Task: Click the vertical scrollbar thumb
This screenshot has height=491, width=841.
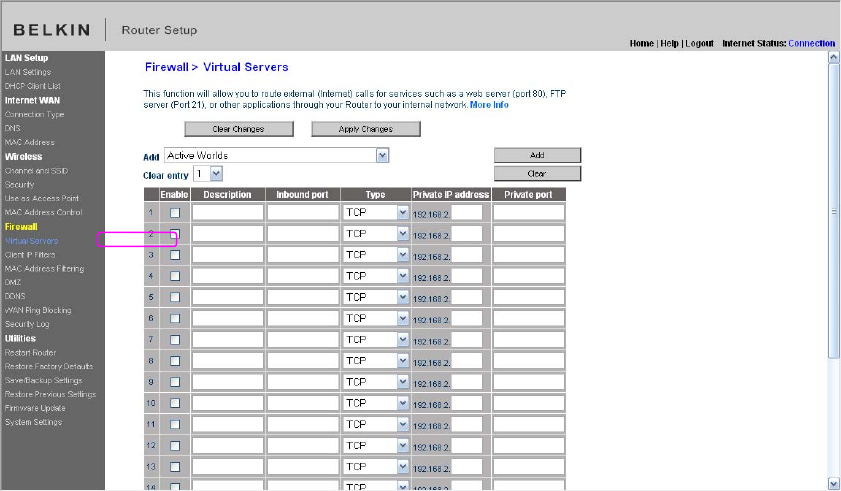Action: point(833,210)
